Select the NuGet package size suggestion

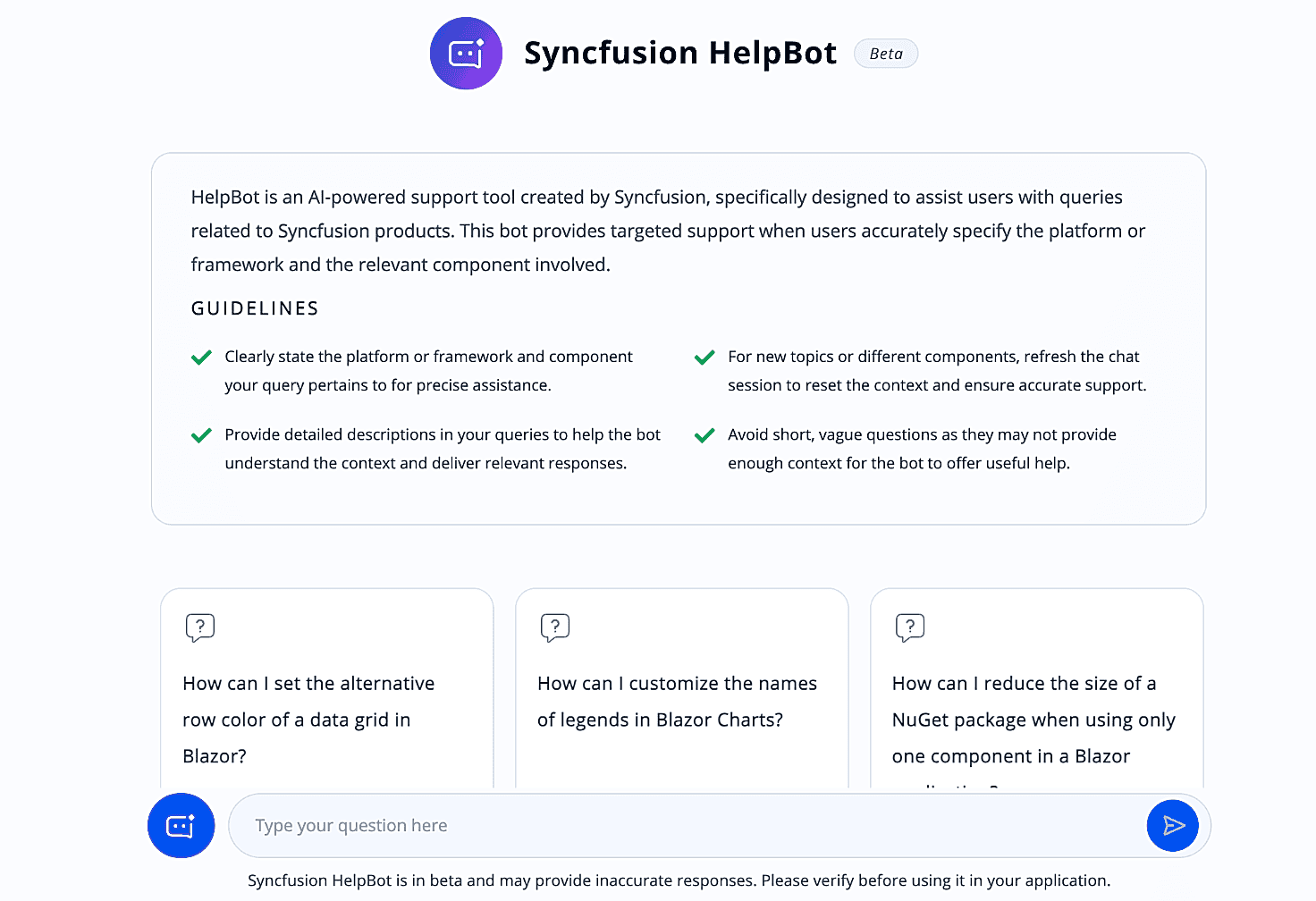(x=1034, y=719)
